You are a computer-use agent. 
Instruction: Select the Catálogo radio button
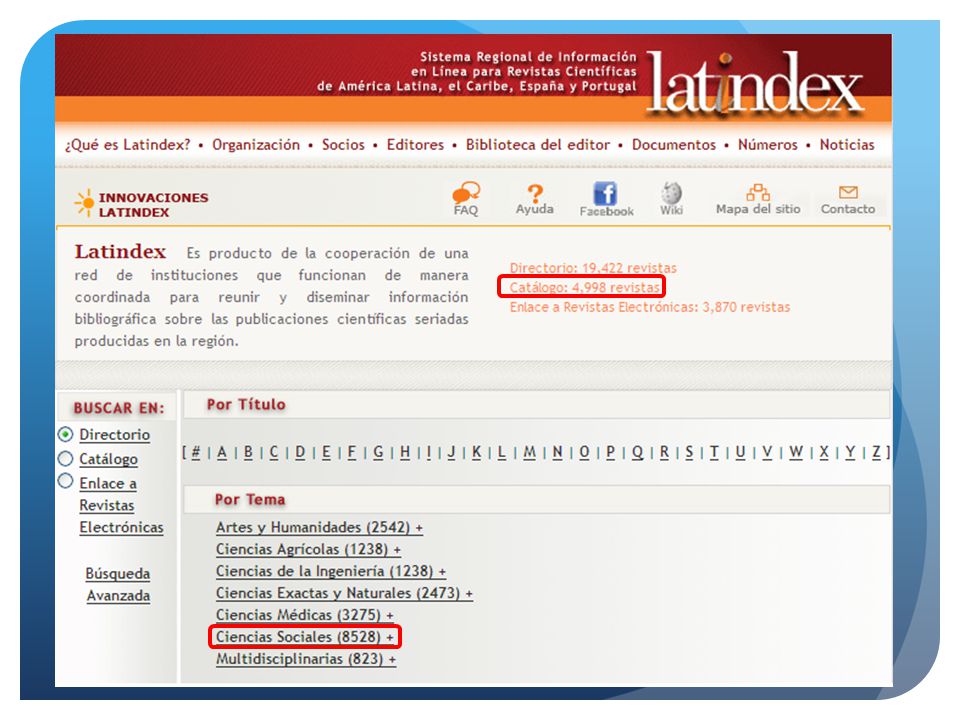[x=65, y=459]
